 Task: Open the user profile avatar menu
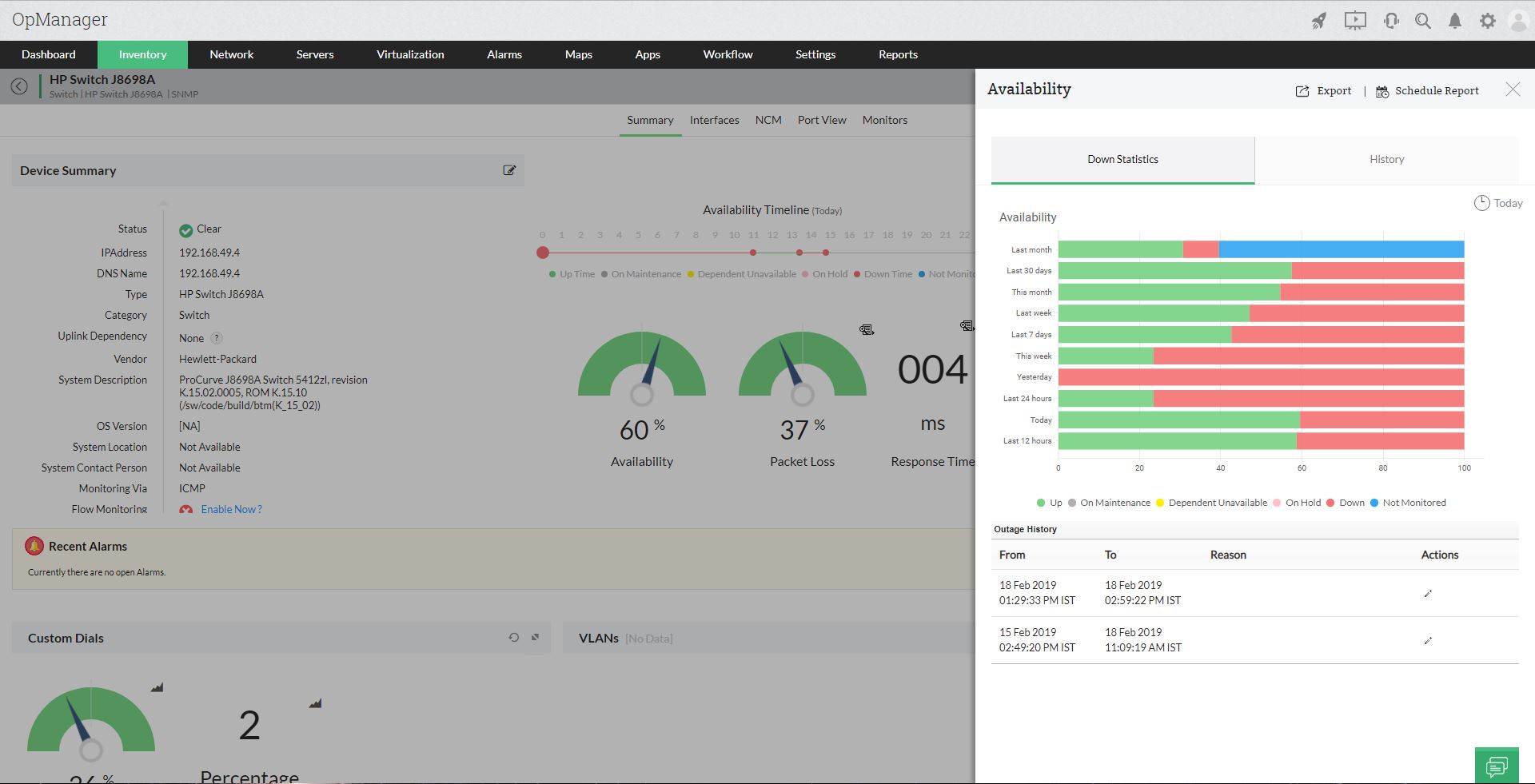[1518, 21]
